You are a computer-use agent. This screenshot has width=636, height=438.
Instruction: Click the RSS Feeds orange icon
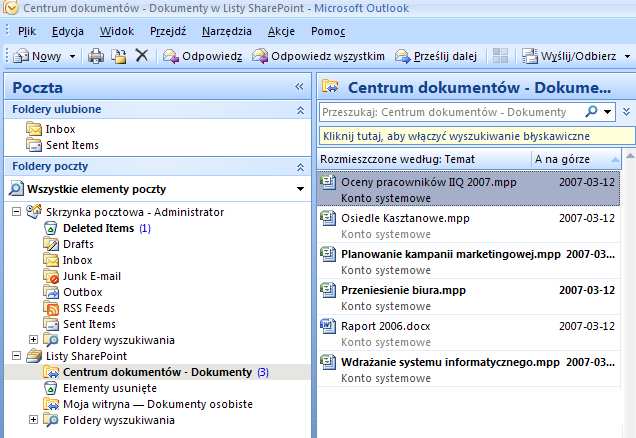click(52, 308)
